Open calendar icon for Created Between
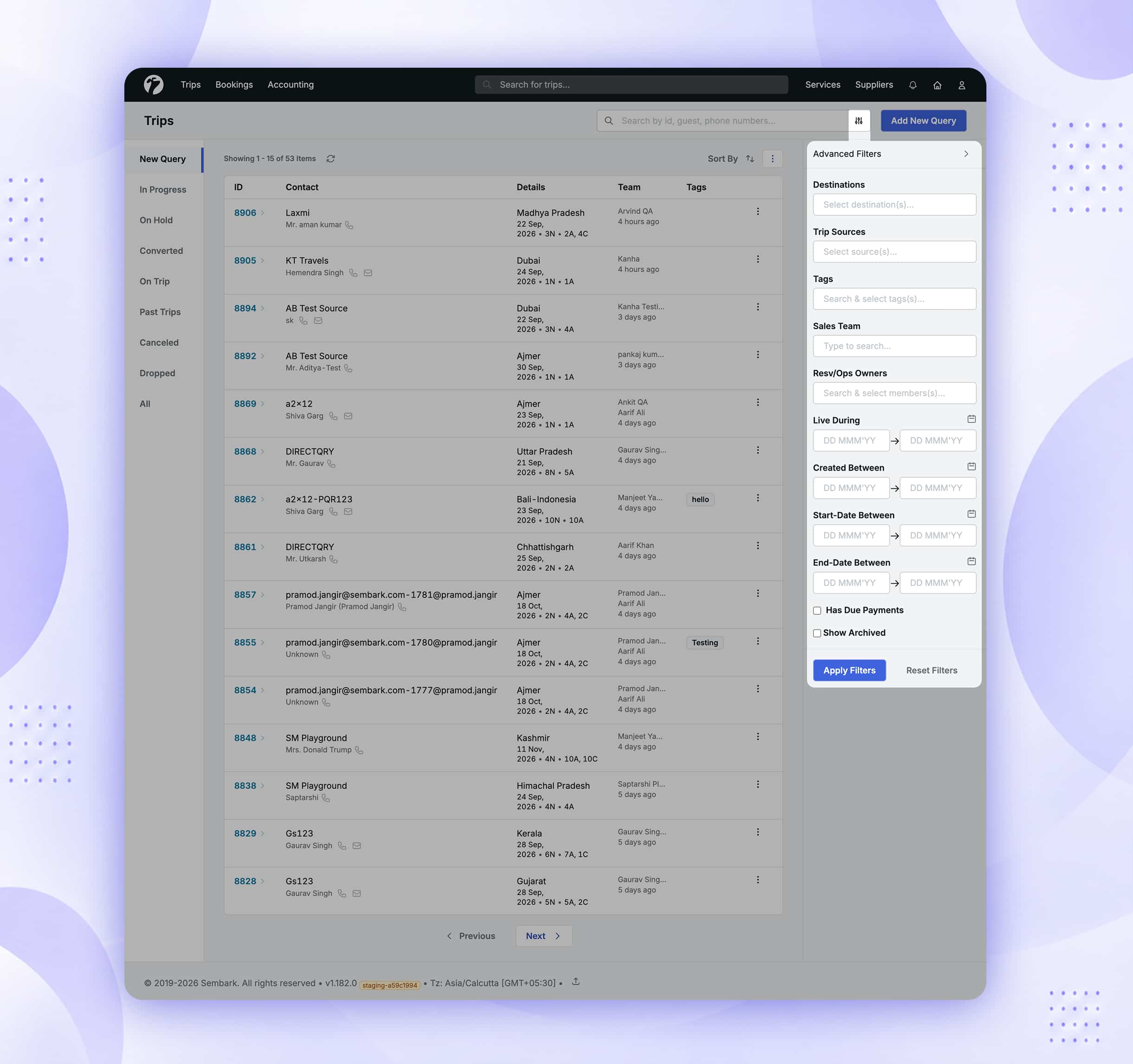Image resolution: width=1133 pixels, height=1064 pixels. coord(972,467)
